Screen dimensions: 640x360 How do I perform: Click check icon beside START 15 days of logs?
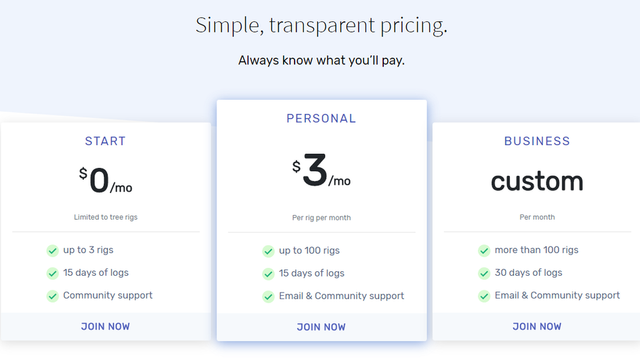pos(52,273)
